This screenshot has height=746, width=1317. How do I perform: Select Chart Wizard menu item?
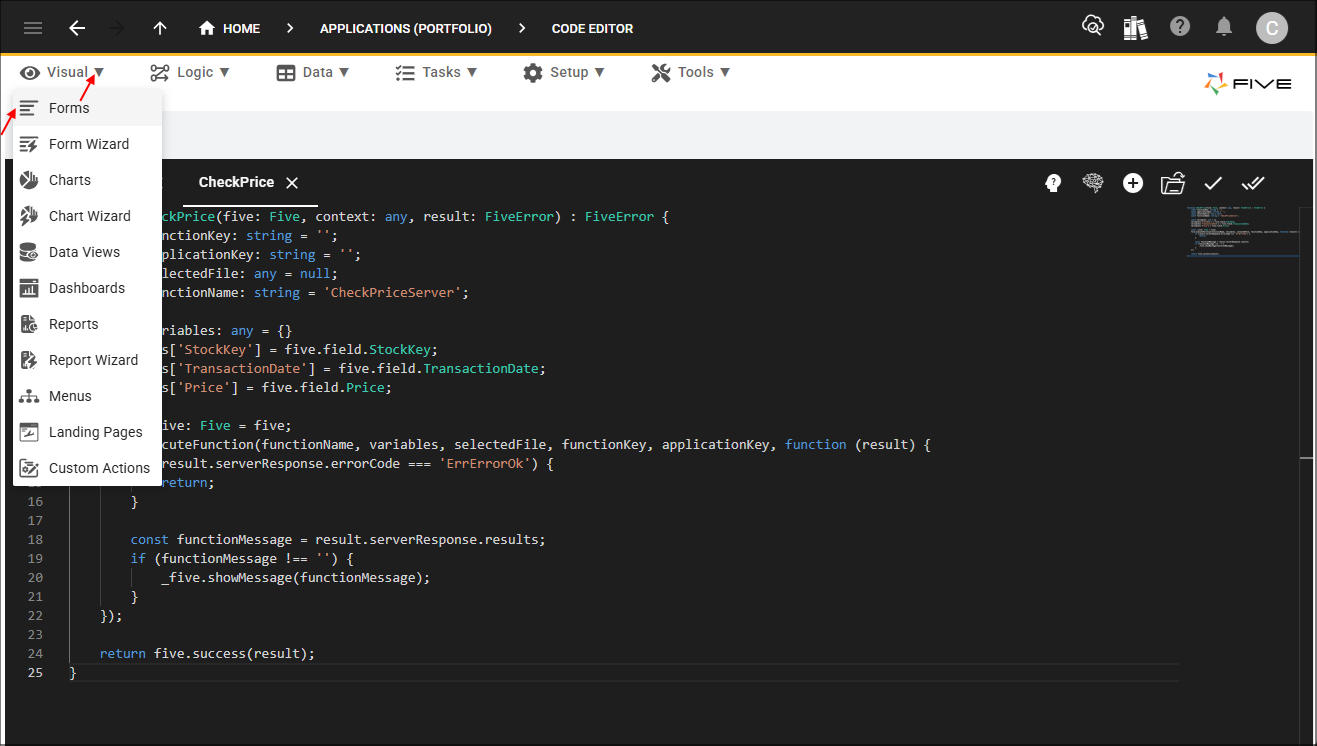click(x=87, y=216)
